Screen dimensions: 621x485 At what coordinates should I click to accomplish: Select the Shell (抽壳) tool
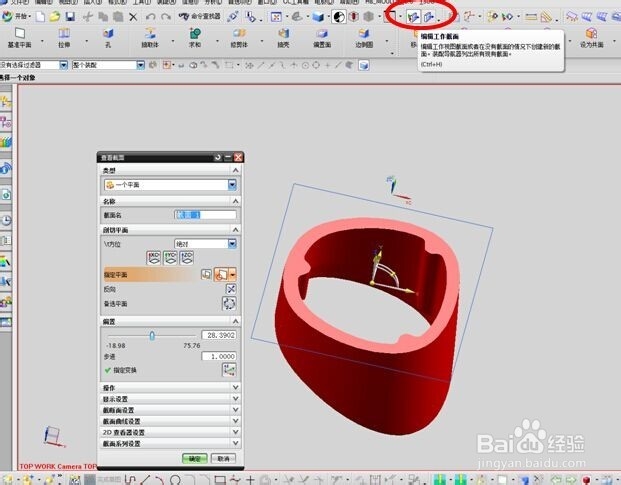pos(283,38)
